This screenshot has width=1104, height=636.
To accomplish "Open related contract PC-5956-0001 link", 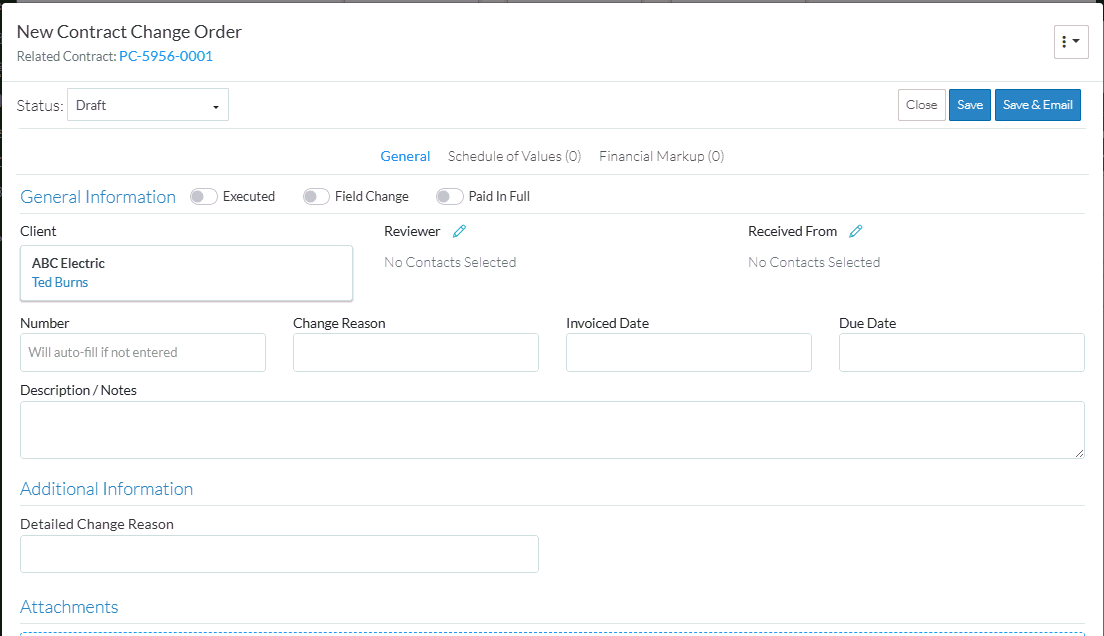I will click(x=166, y=56).
